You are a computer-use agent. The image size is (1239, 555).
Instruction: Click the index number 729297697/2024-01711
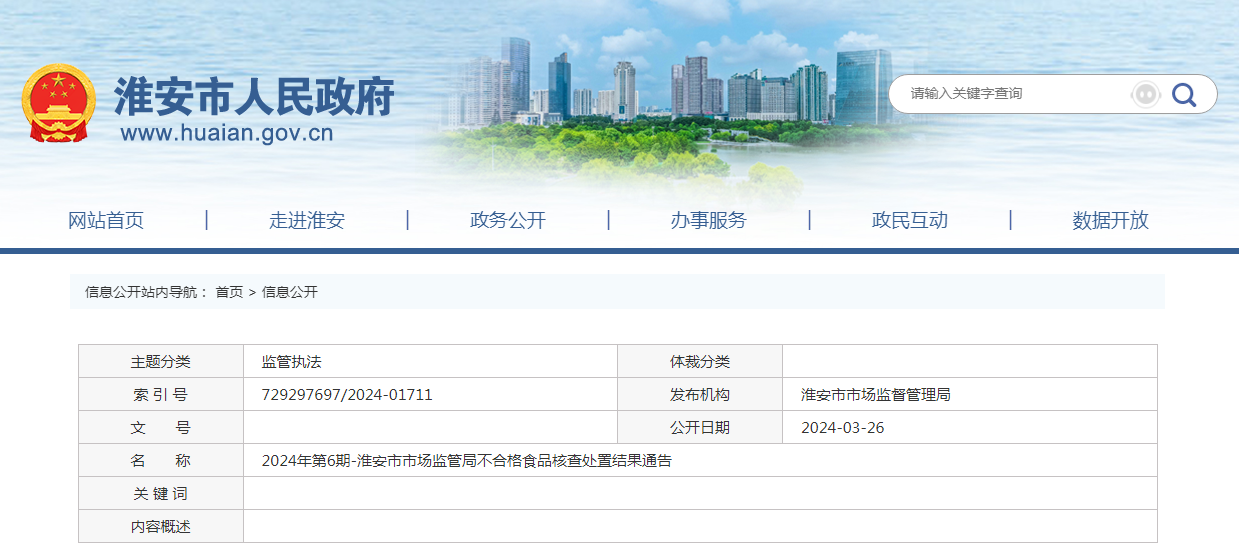[x=347, y=395]
